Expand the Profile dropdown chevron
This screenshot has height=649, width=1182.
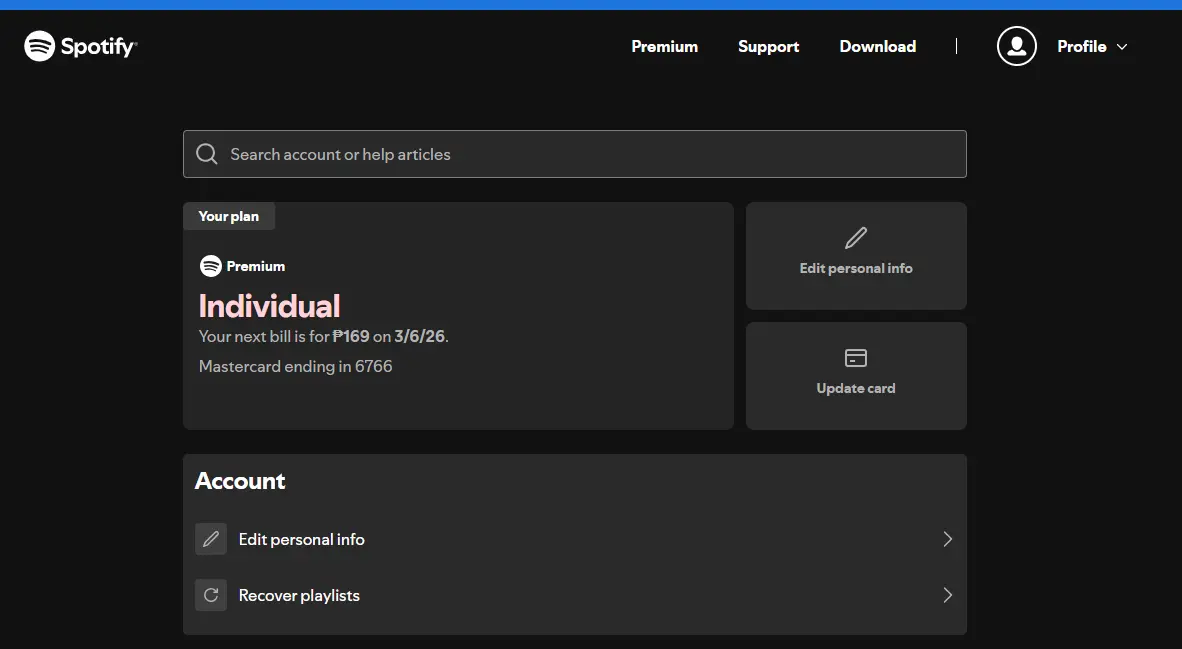click(1122, 47)
